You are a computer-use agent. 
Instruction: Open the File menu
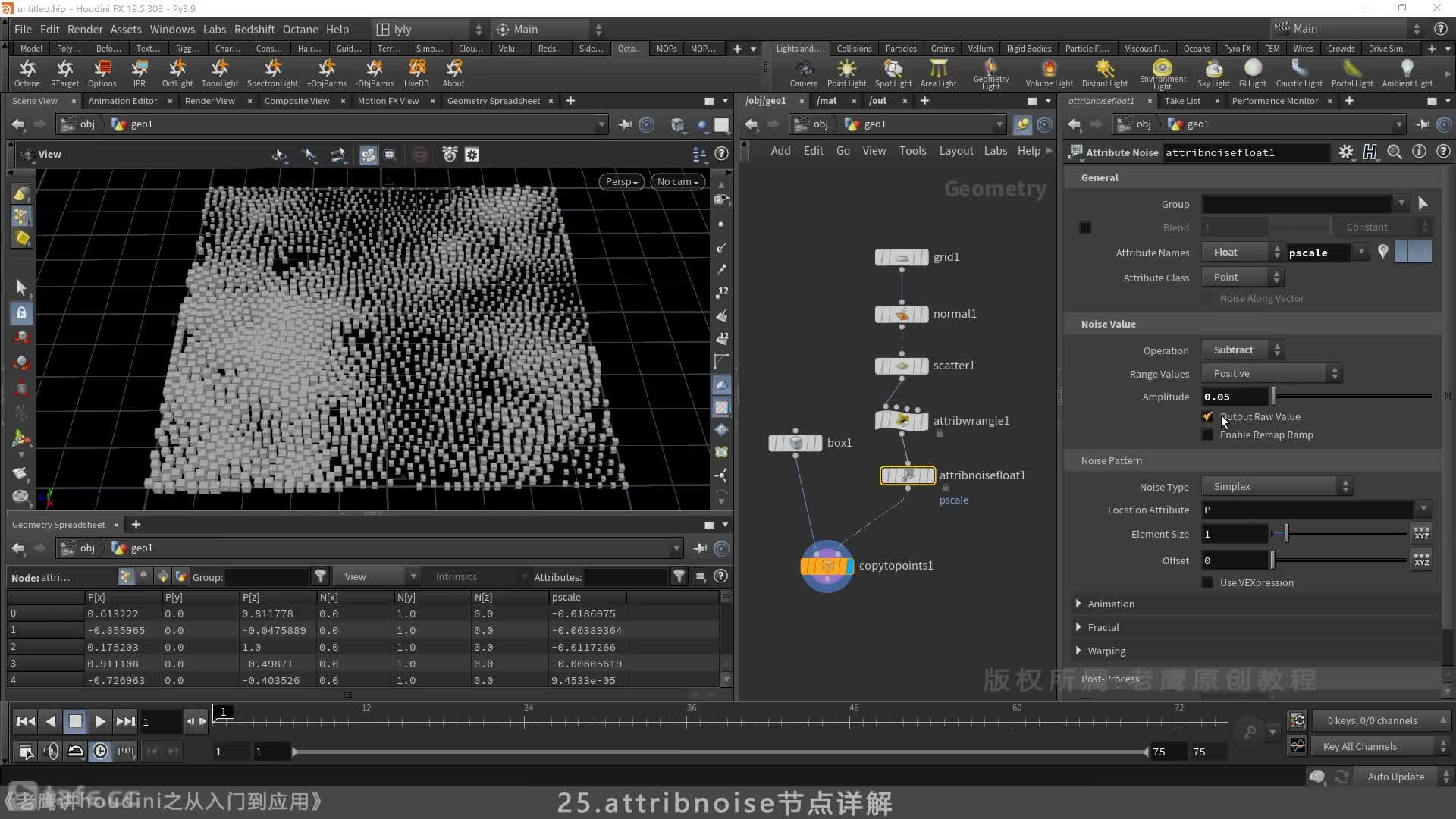click(x=23, y=29)
